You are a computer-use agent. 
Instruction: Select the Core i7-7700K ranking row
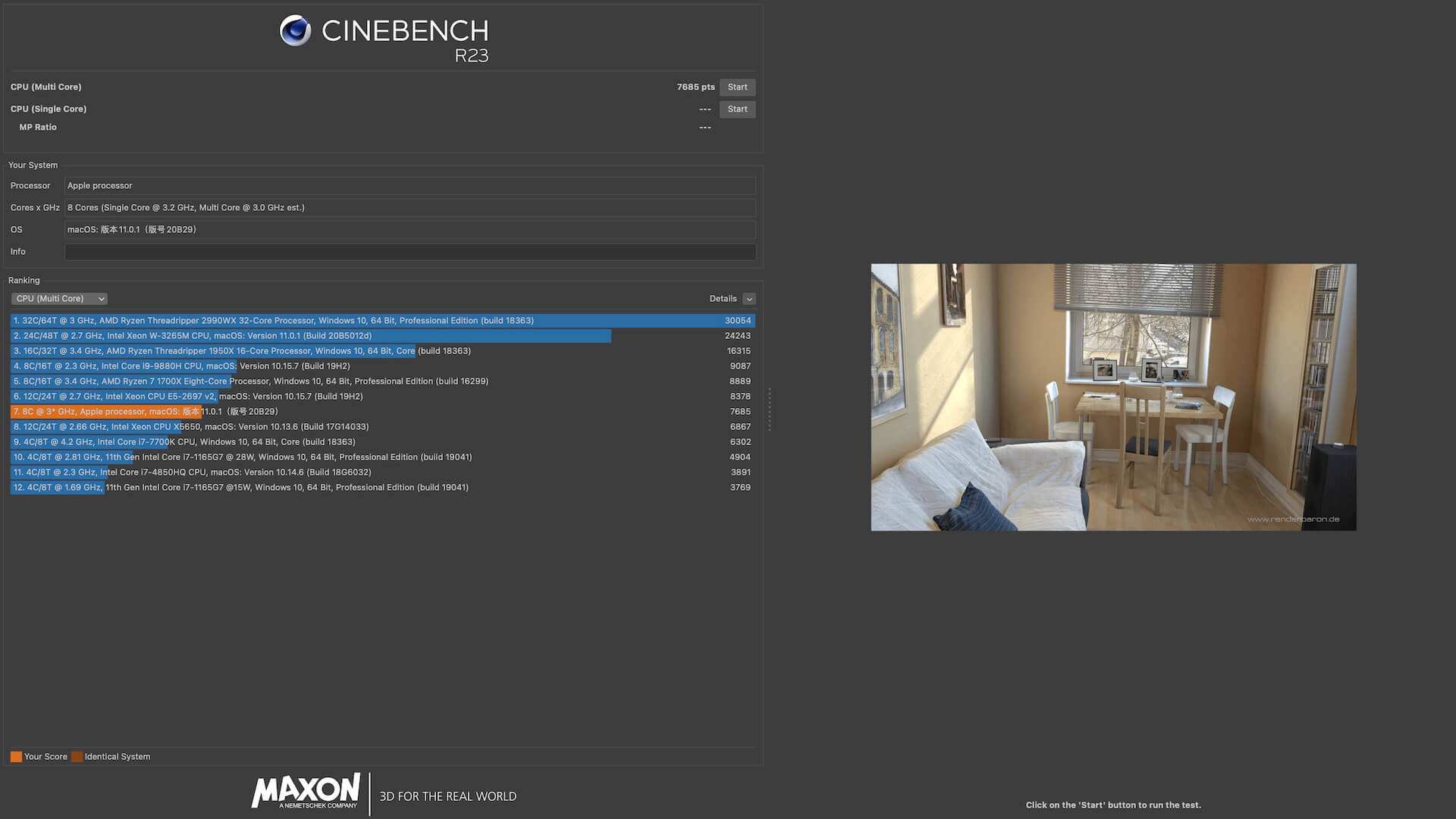[x=383, y=442]
